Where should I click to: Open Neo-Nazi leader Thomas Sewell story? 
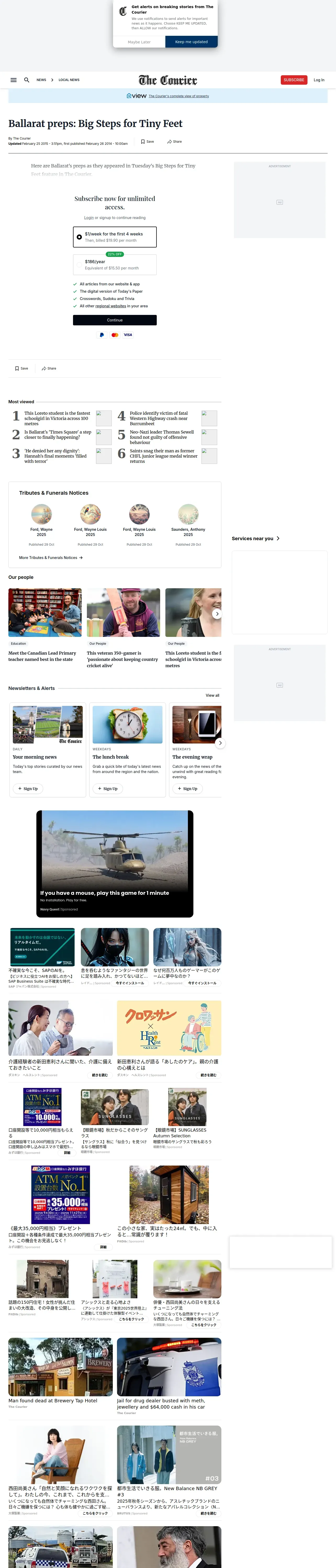click(x=162, y=437)
